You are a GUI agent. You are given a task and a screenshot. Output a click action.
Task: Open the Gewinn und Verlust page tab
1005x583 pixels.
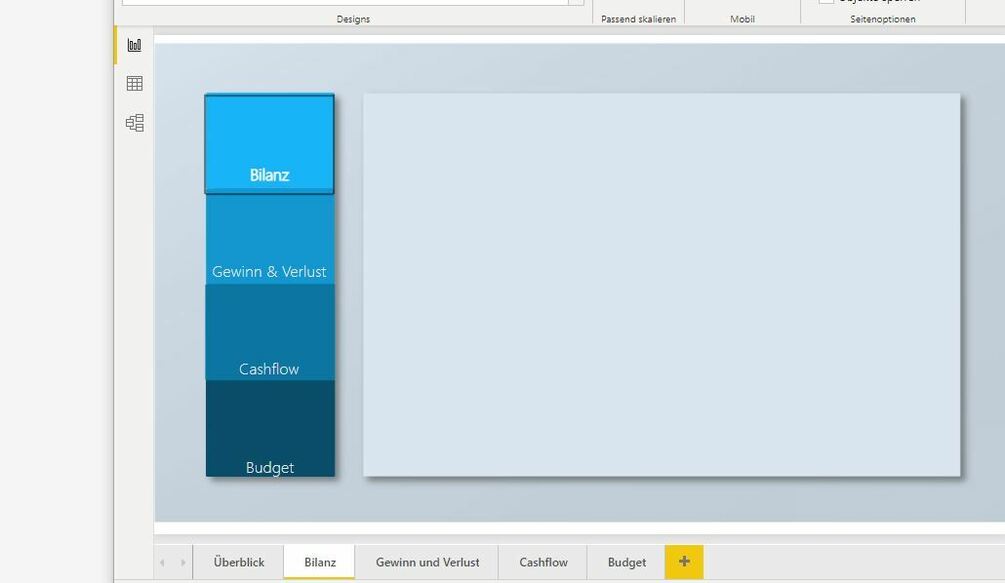tap(427, 562)
